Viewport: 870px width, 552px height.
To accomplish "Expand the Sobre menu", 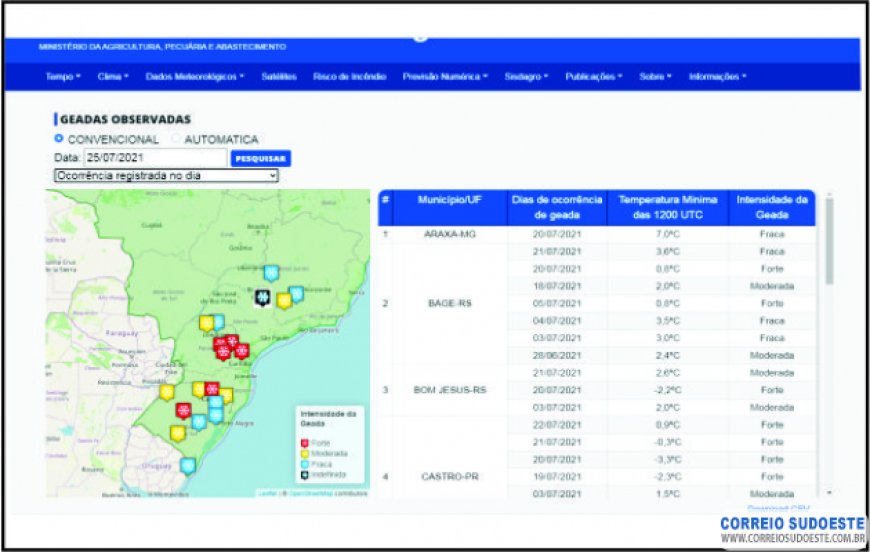I will click(x=655, y=77).
